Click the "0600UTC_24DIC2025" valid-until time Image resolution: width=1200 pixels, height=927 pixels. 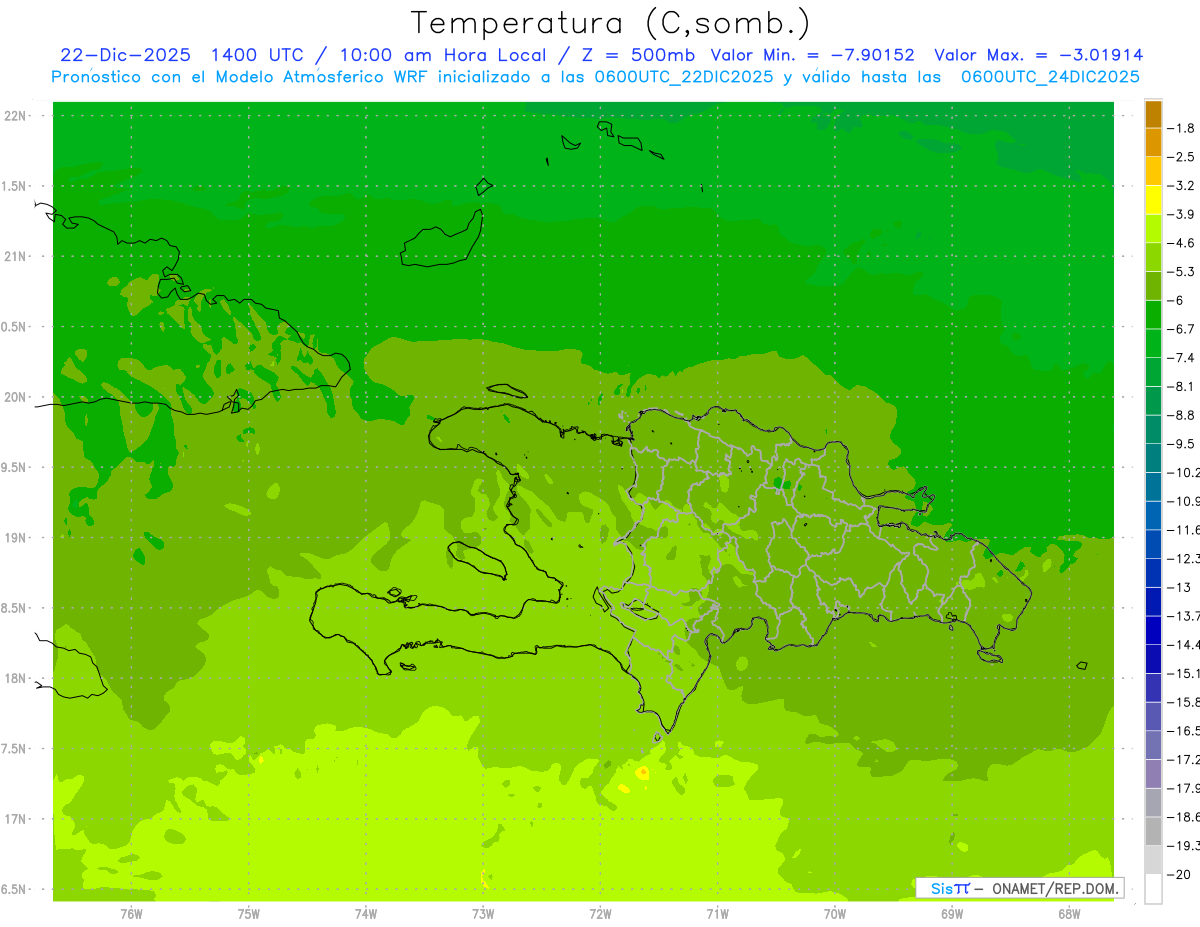tap(1050, 77)
